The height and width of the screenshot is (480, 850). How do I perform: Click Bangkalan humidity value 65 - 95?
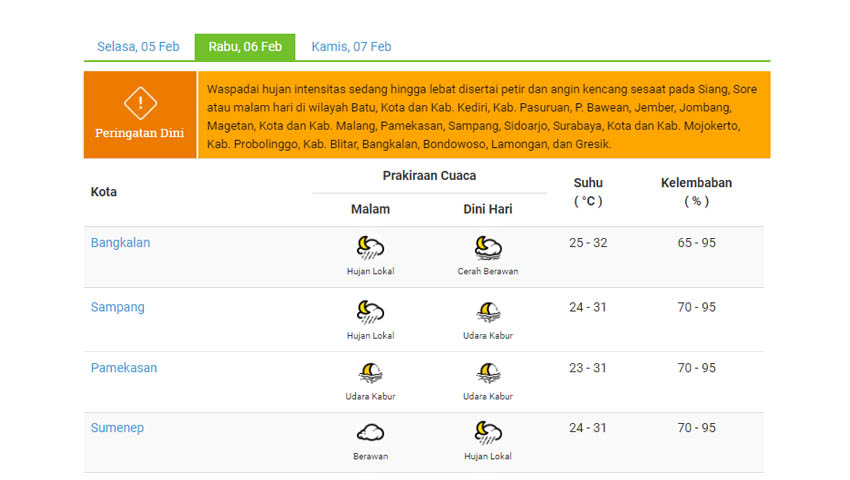(x=697, y=243)
